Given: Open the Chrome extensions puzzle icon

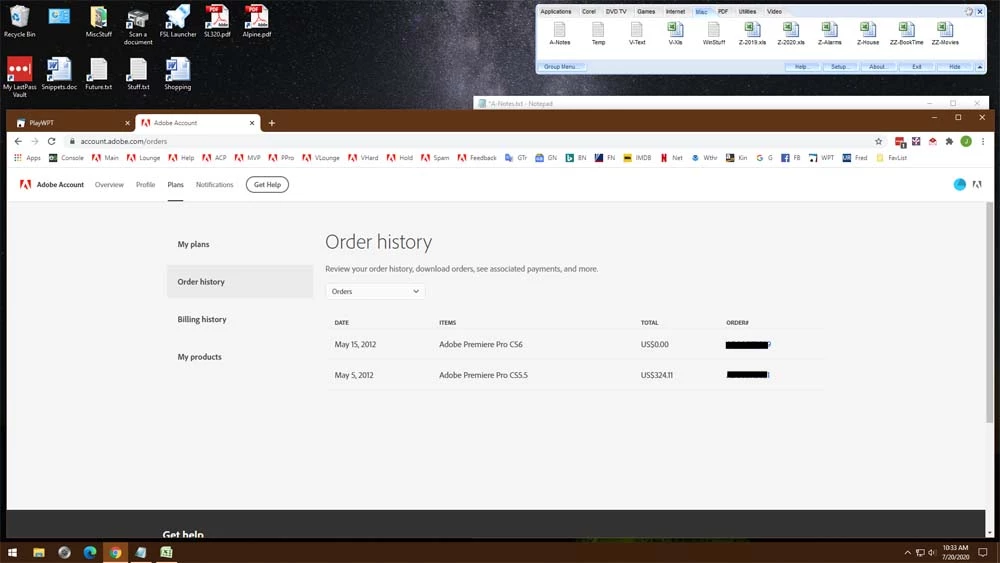Looking at the screenshot, I should [x=949, y=142].
